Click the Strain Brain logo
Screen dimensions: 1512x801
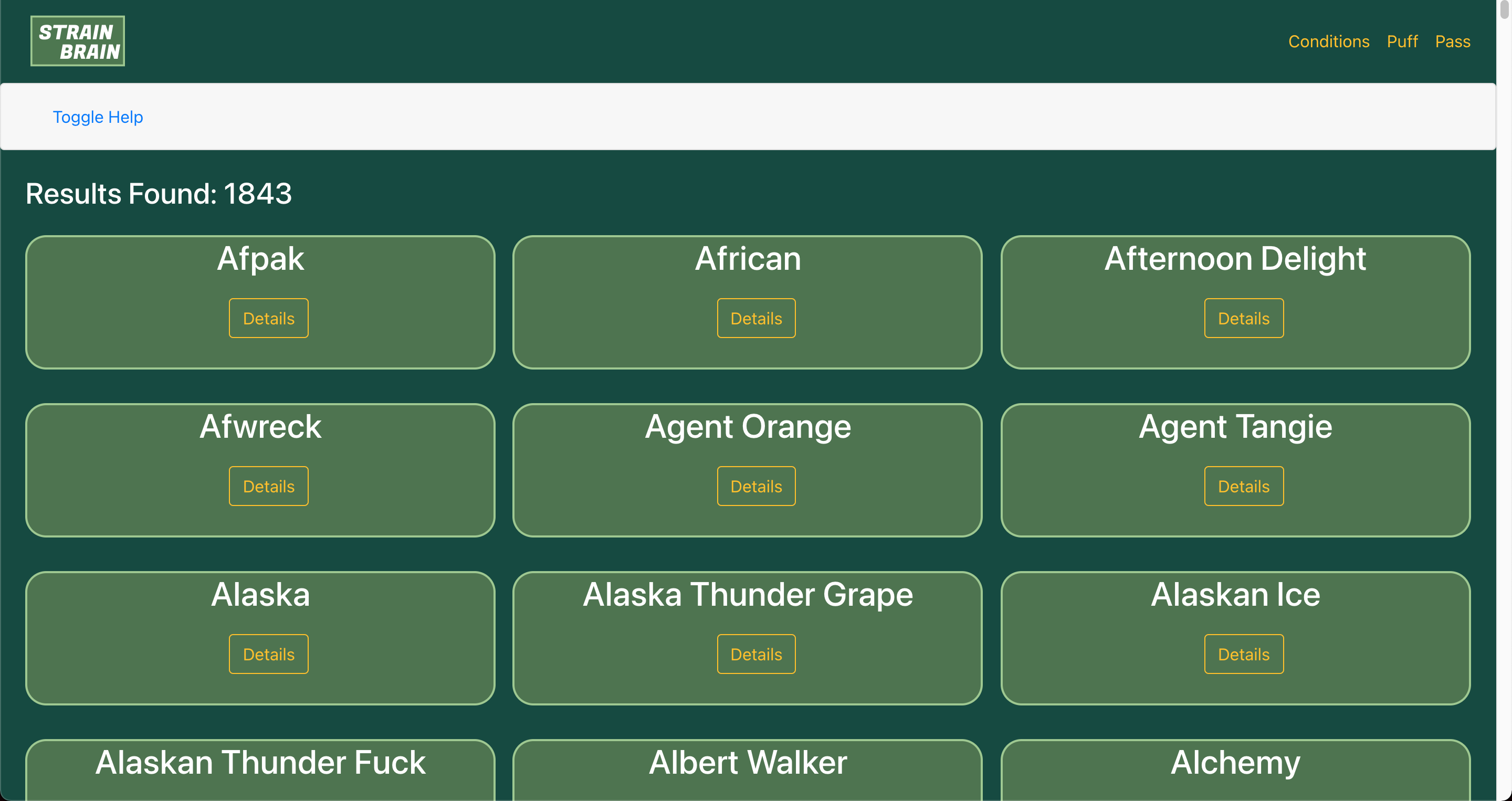pyautogui.click(x=78, y=41)
